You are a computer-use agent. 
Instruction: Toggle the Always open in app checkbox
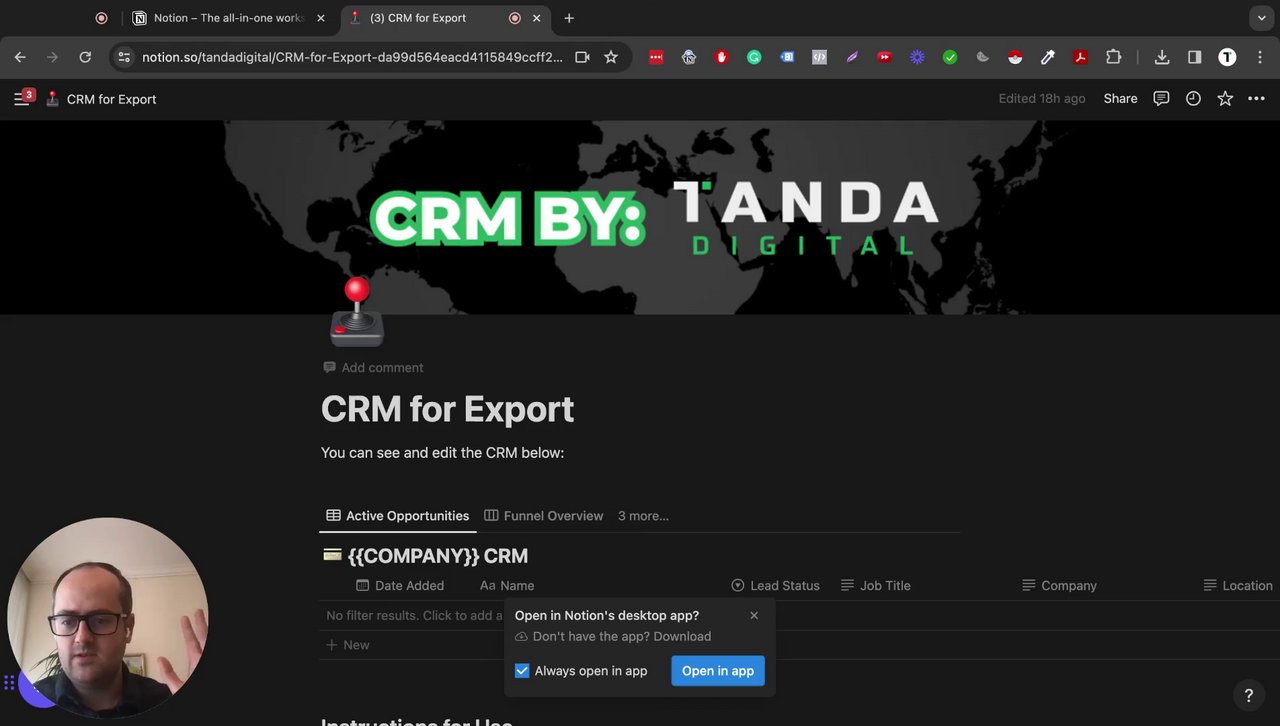(x=522, y=671)
